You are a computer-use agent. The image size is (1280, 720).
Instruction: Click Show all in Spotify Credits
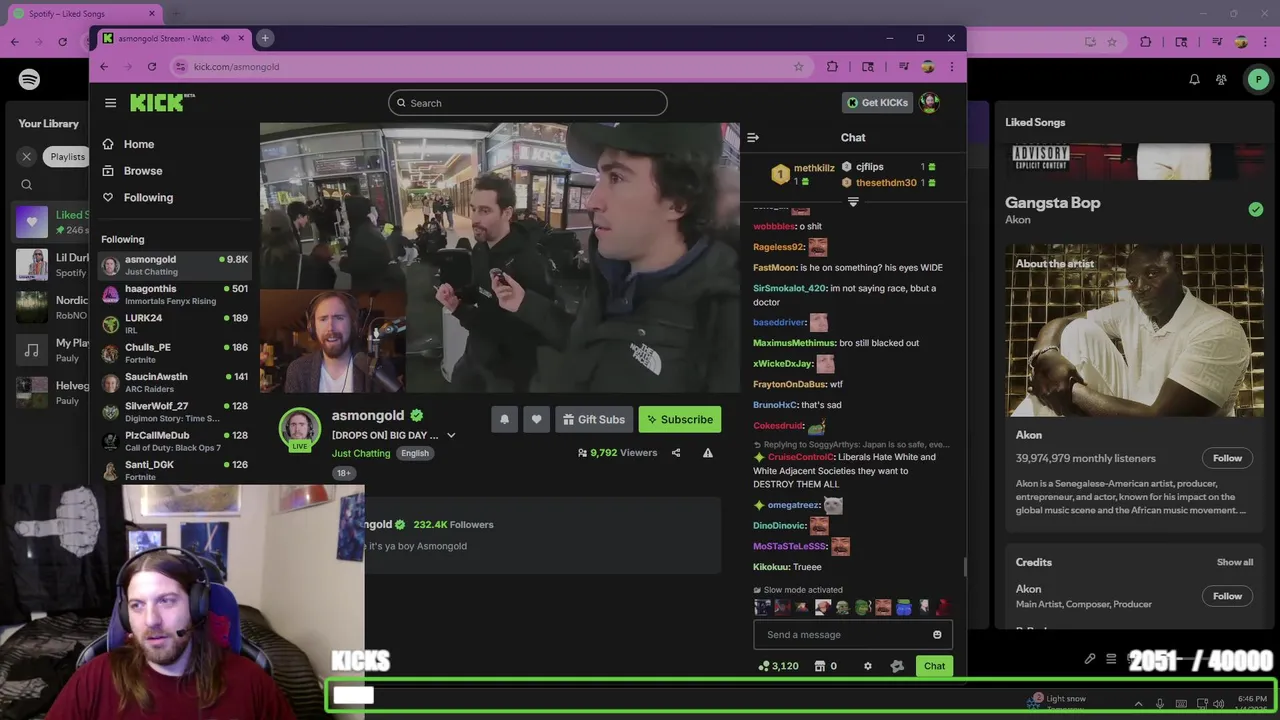[x=1235, y=563]
